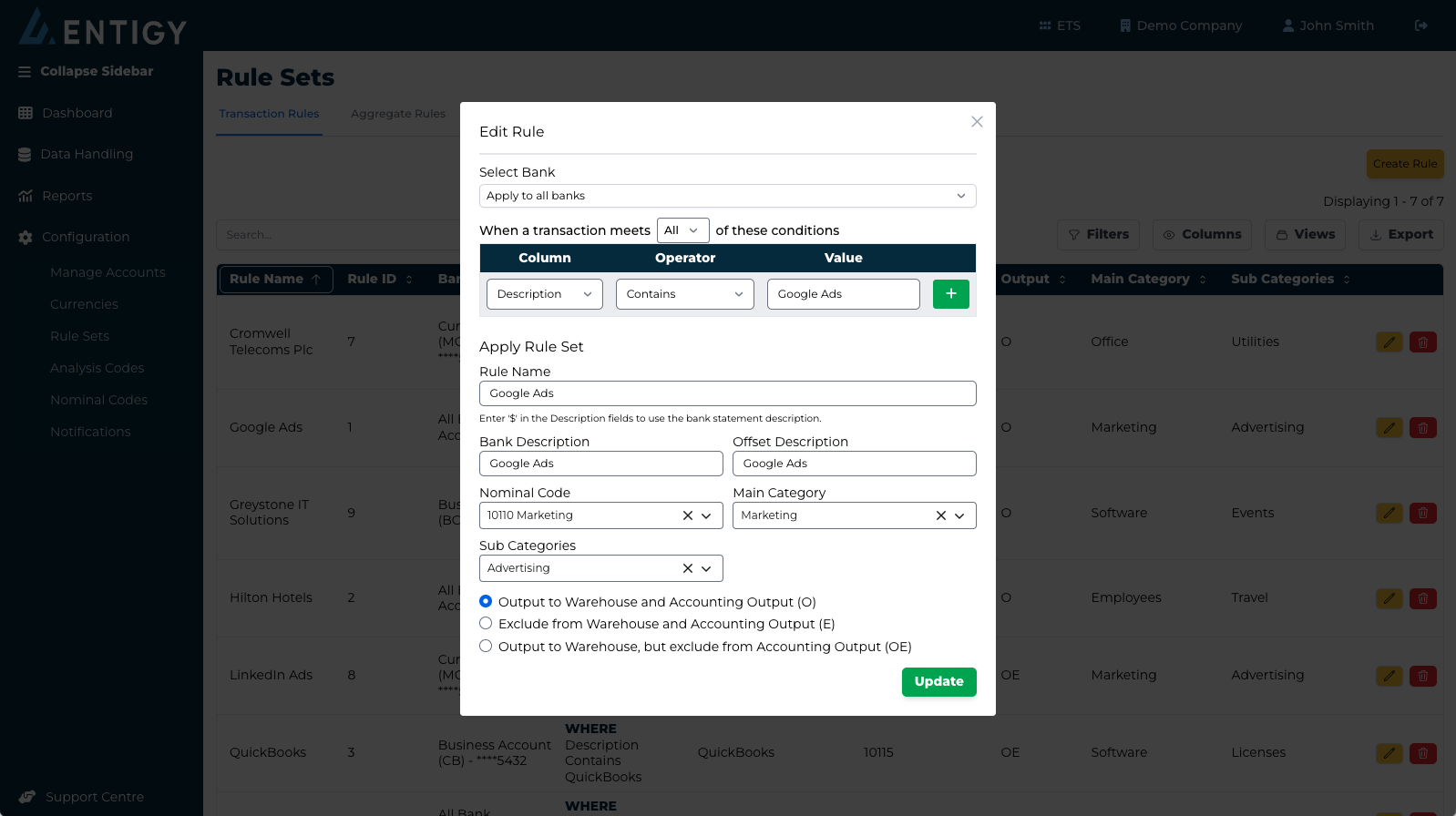
Task: Click the Support Centre icon
Action: [26, 797]
